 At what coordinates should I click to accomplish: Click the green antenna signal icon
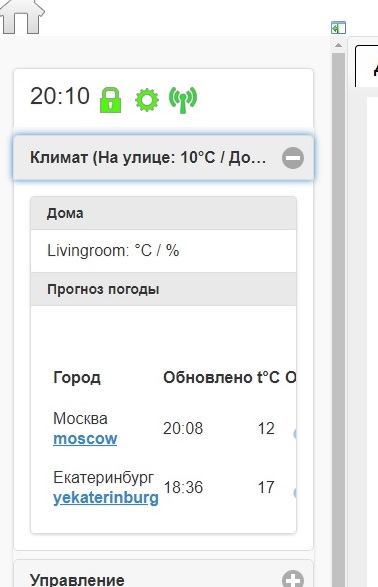coord(183,100)
